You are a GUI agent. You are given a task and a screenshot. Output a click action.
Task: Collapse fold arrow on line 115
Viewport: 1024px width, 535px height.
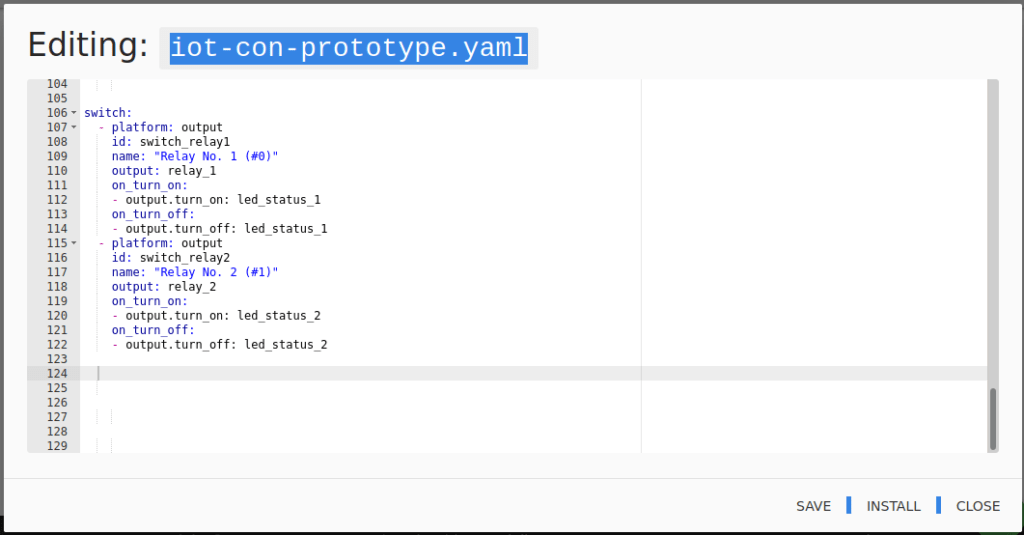(x=74, y=243)
